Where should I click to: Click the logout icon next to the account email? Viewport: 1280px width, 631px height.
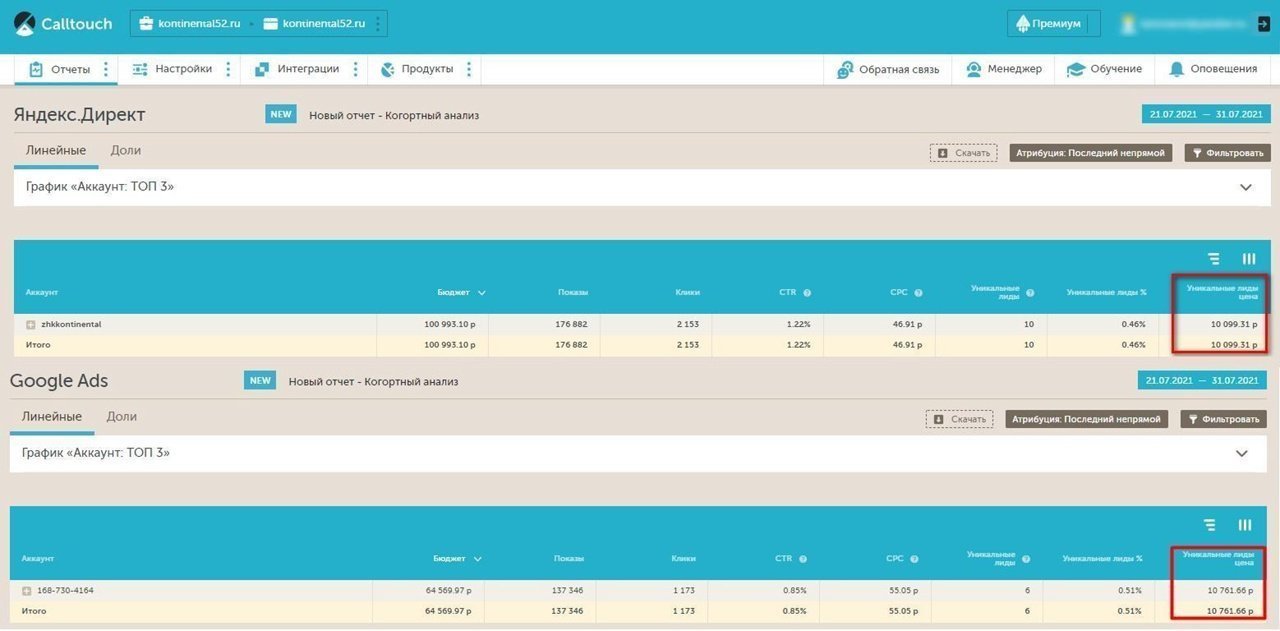pyautogui.click(x=1264, y=24)
